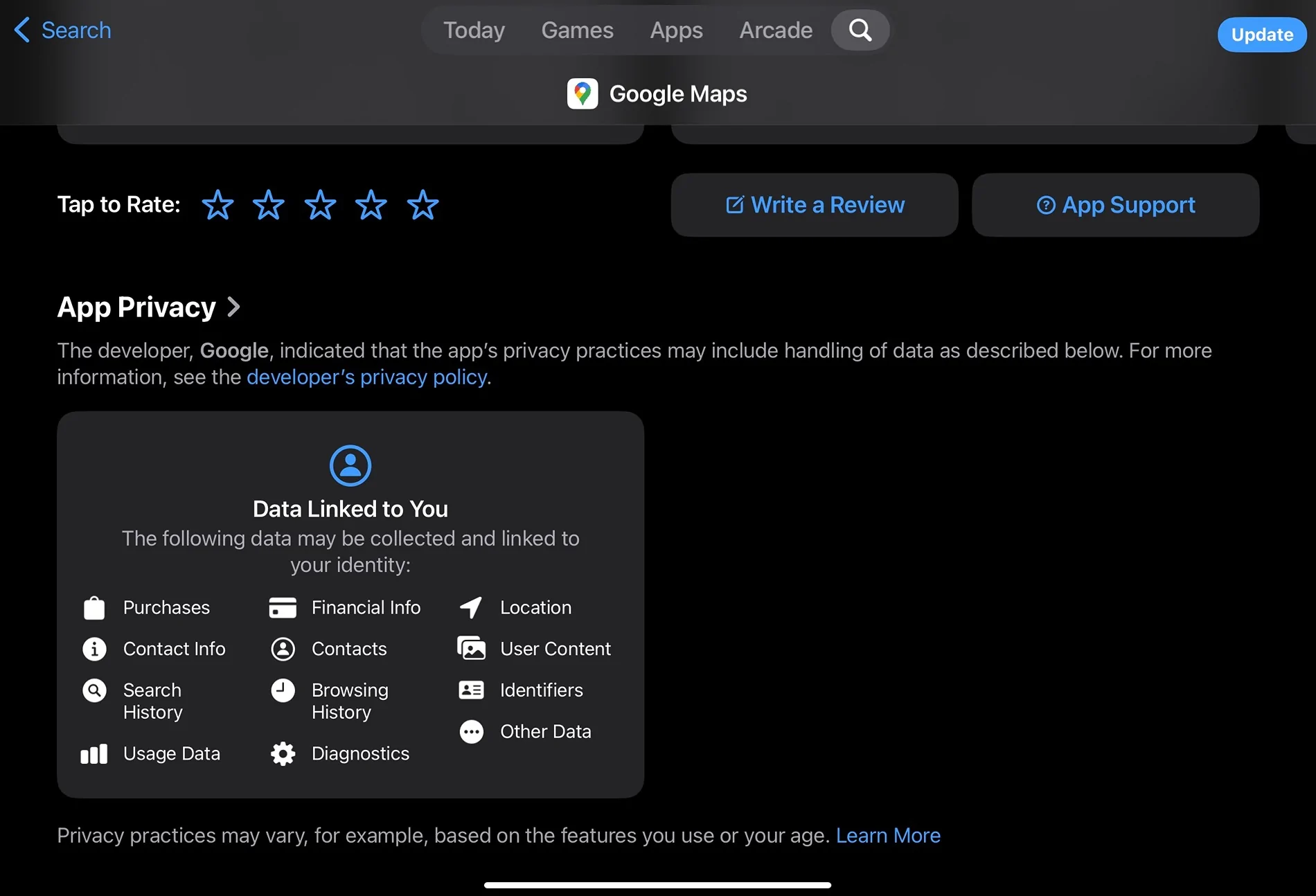Tap the Data Linked to You heading
Viewport: 1316px width, 896px height.
click(350, 509)
